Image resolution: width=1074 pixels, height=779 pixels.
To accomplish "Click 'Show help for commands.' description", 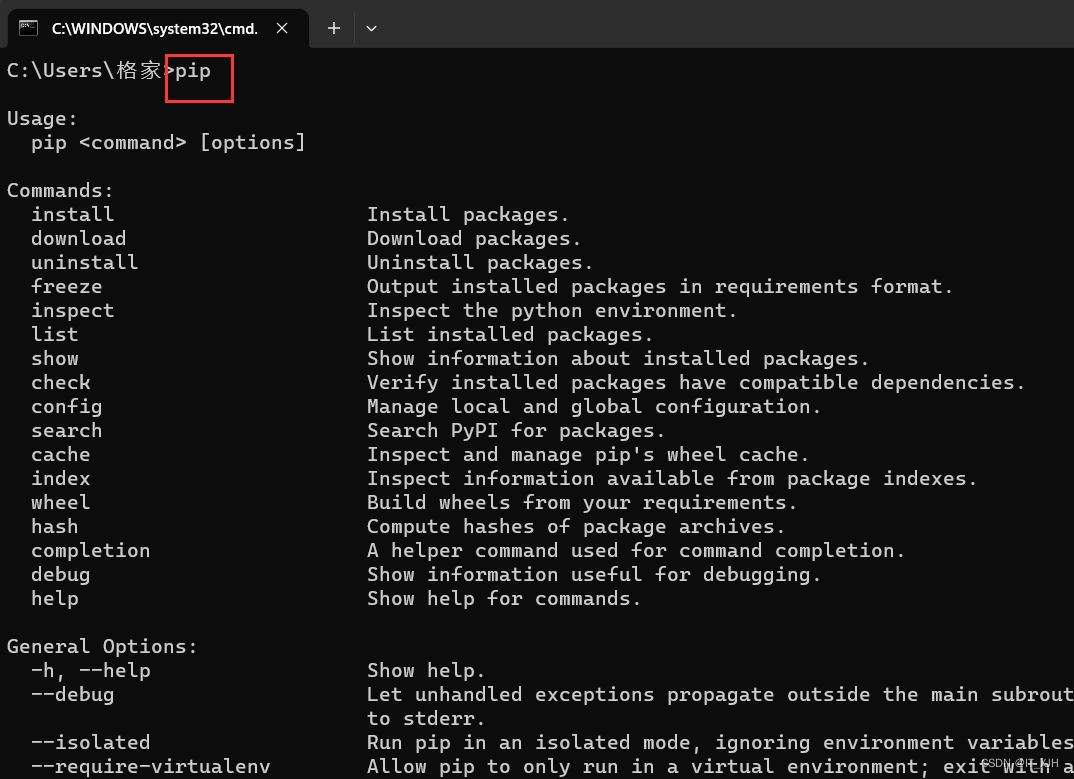I will pos(504,599).
